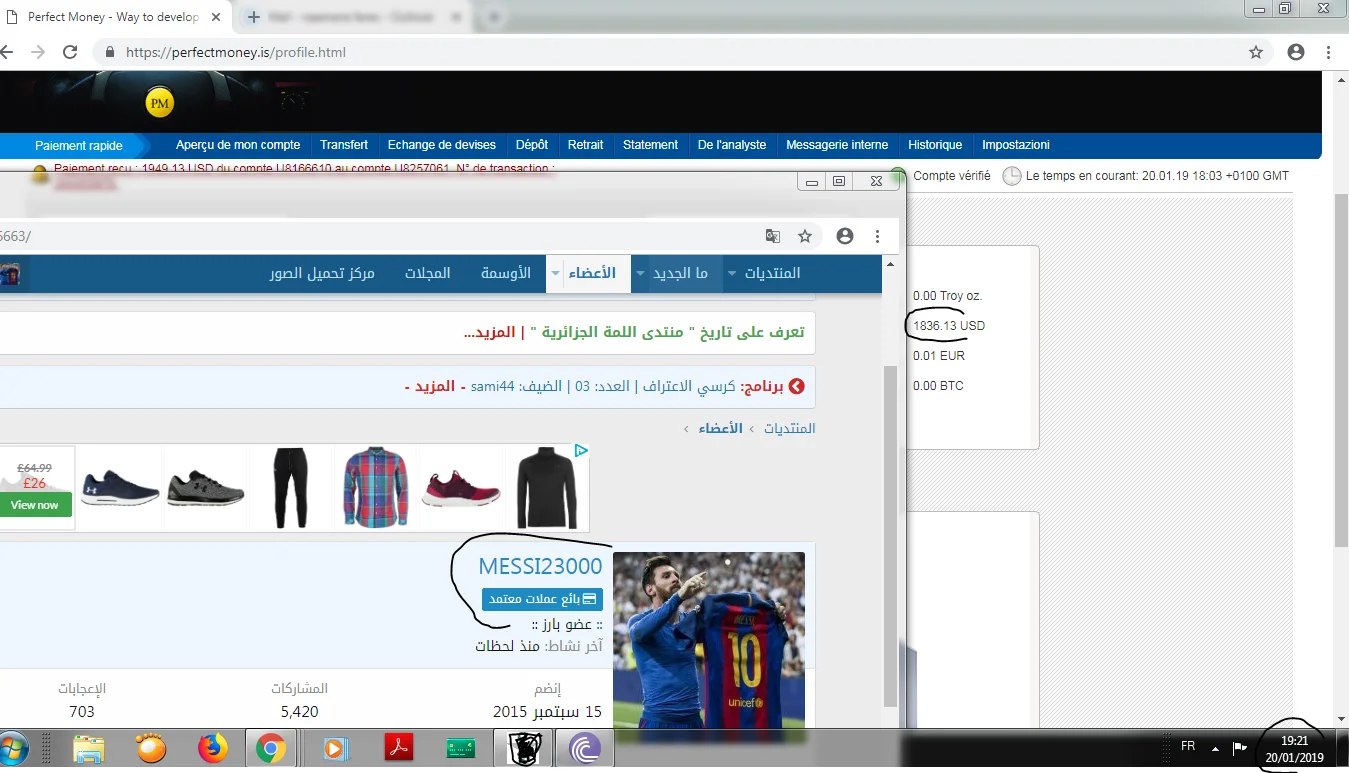Click the Messi profile avatar picture

tap(708, 640)
